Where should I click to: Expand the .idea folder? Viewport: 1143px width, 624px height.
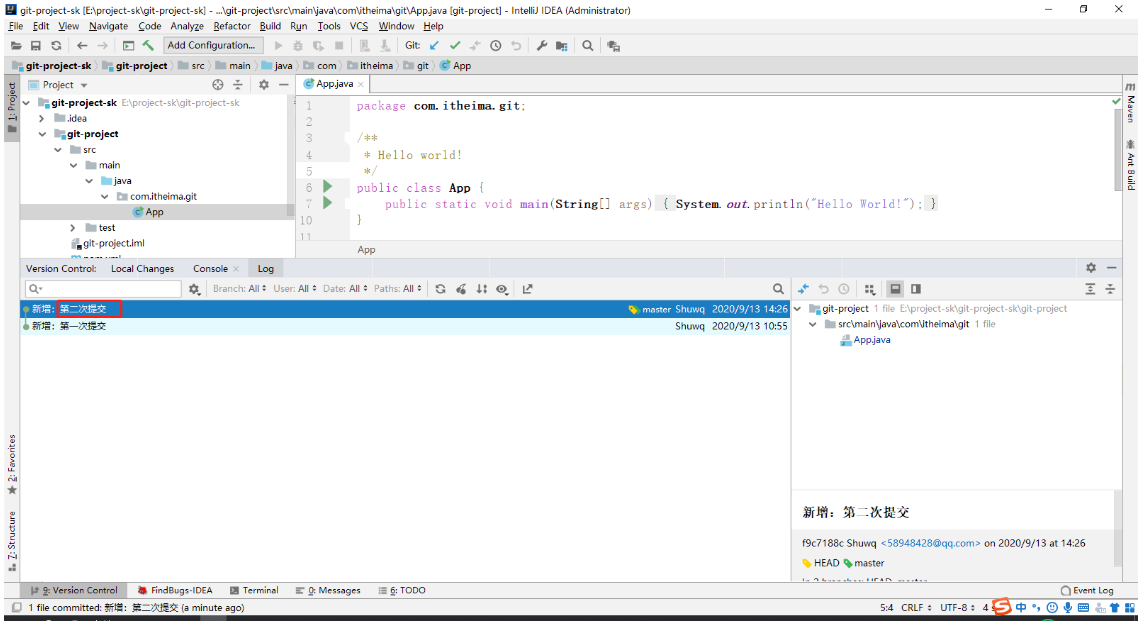coord(42,118)
